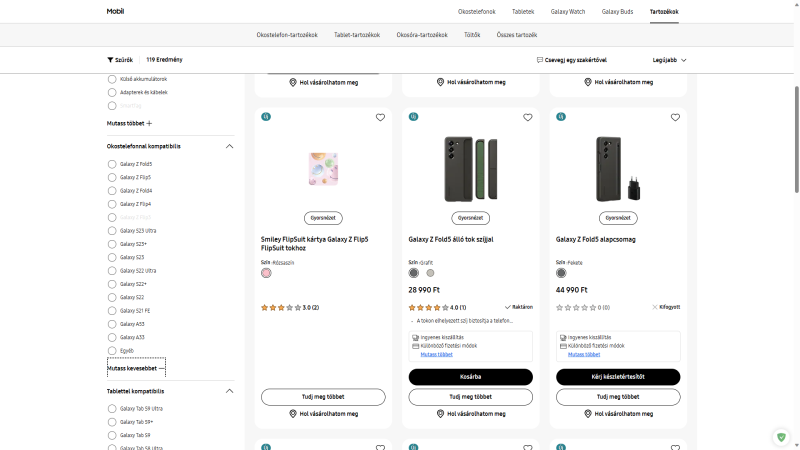Click location pin under Smiley FlipSuit Tudj meg többet
800x450 pixels.
(x=293, y=414)
